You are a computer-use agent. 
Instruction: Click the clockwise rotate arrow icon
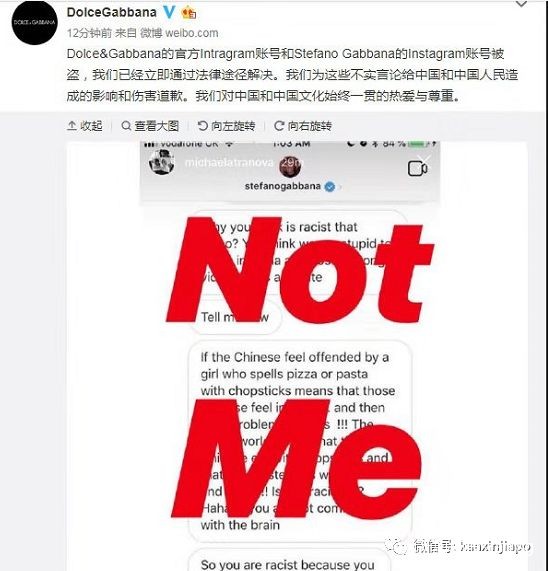click(x=279, y=126)
